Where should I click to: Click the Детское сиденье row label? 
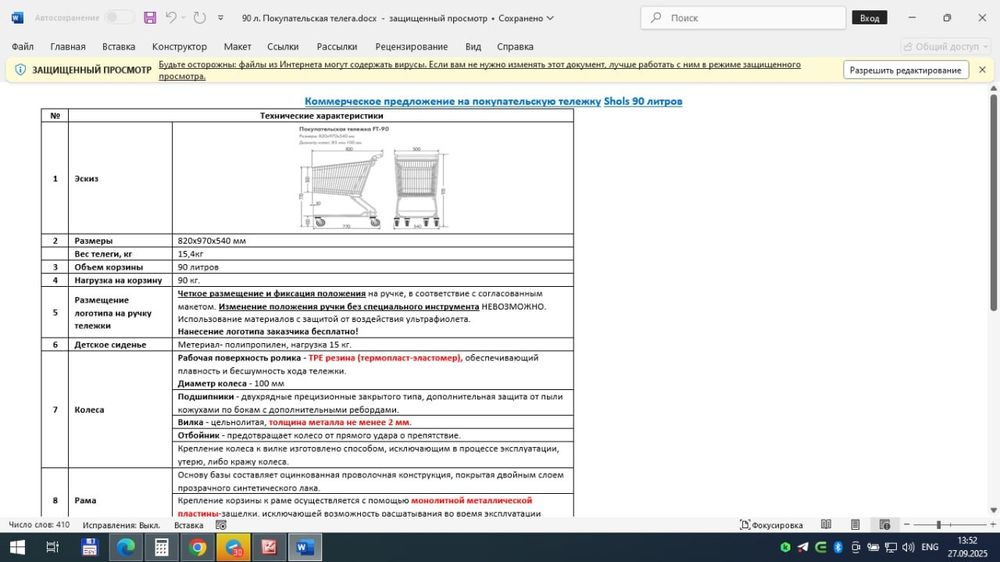pos(110,344)
